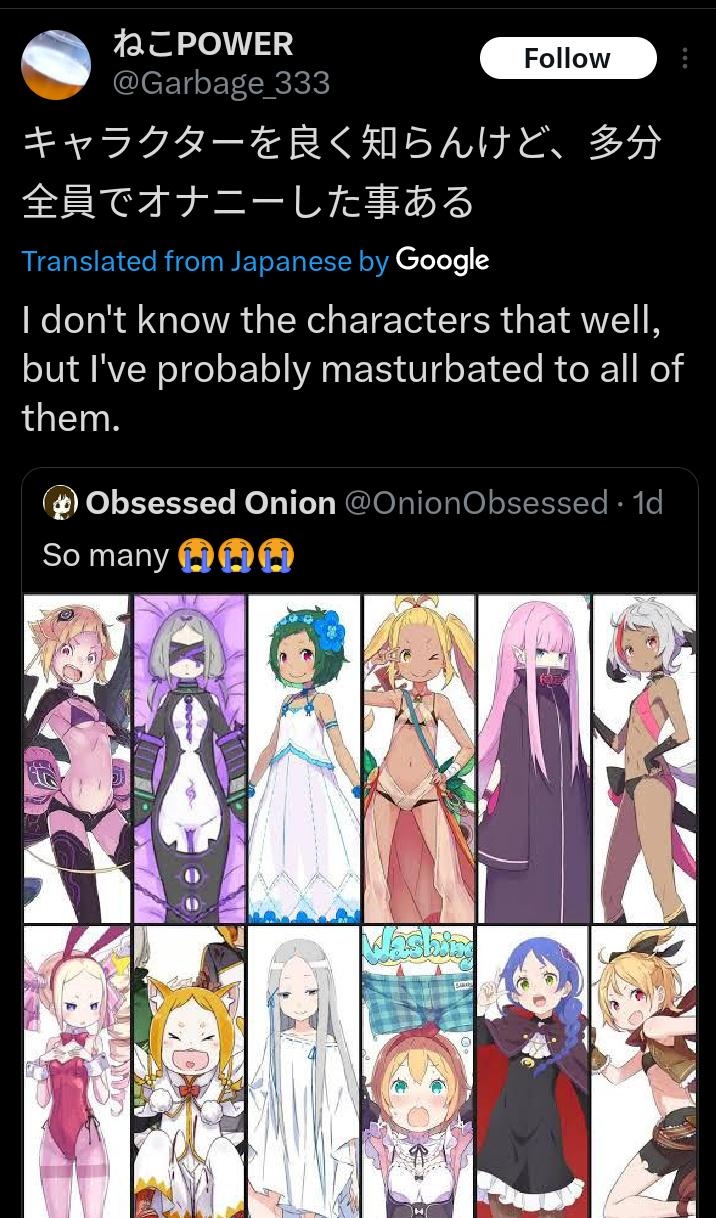Open the @Garbage_333 handle
Viewport: 716px width, 1218px height.
(x=221, y=83)
